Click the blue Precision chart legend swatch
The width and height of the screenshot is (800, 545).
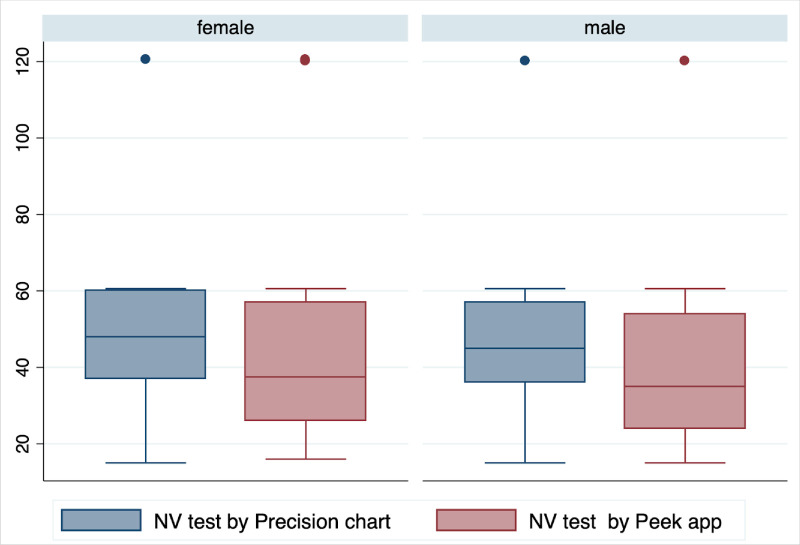pos(101,520)
